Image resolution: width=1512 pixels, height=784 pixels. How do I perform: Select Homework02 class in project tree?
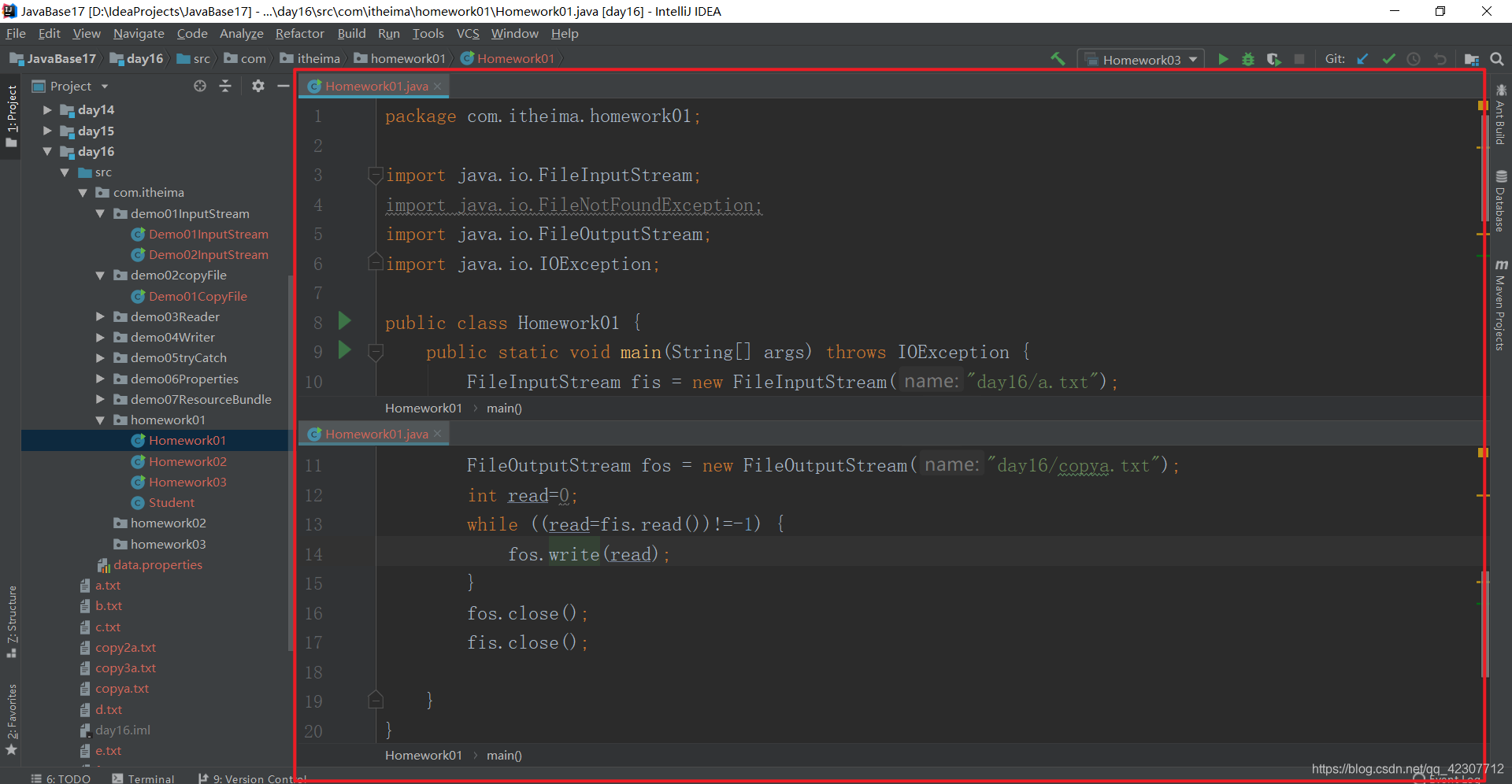(187, 461)
